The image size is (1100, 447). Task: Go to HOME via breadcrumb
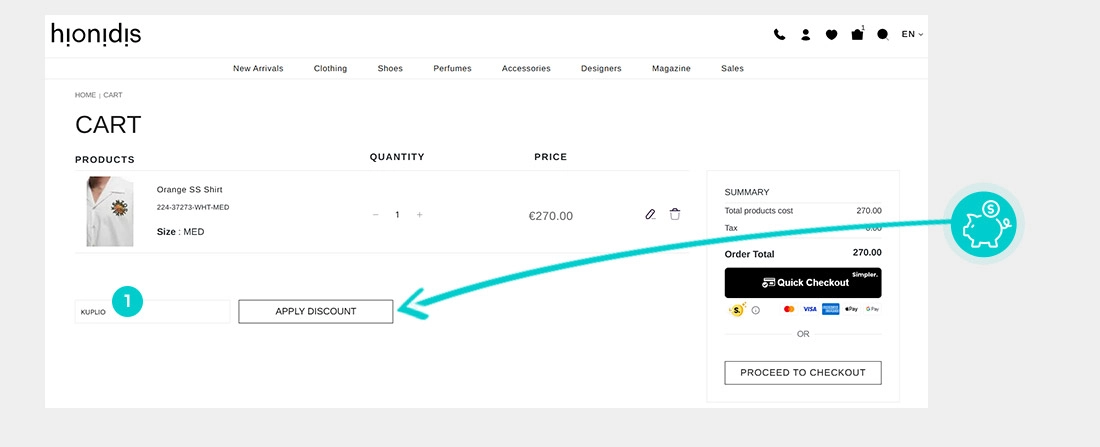86,95
